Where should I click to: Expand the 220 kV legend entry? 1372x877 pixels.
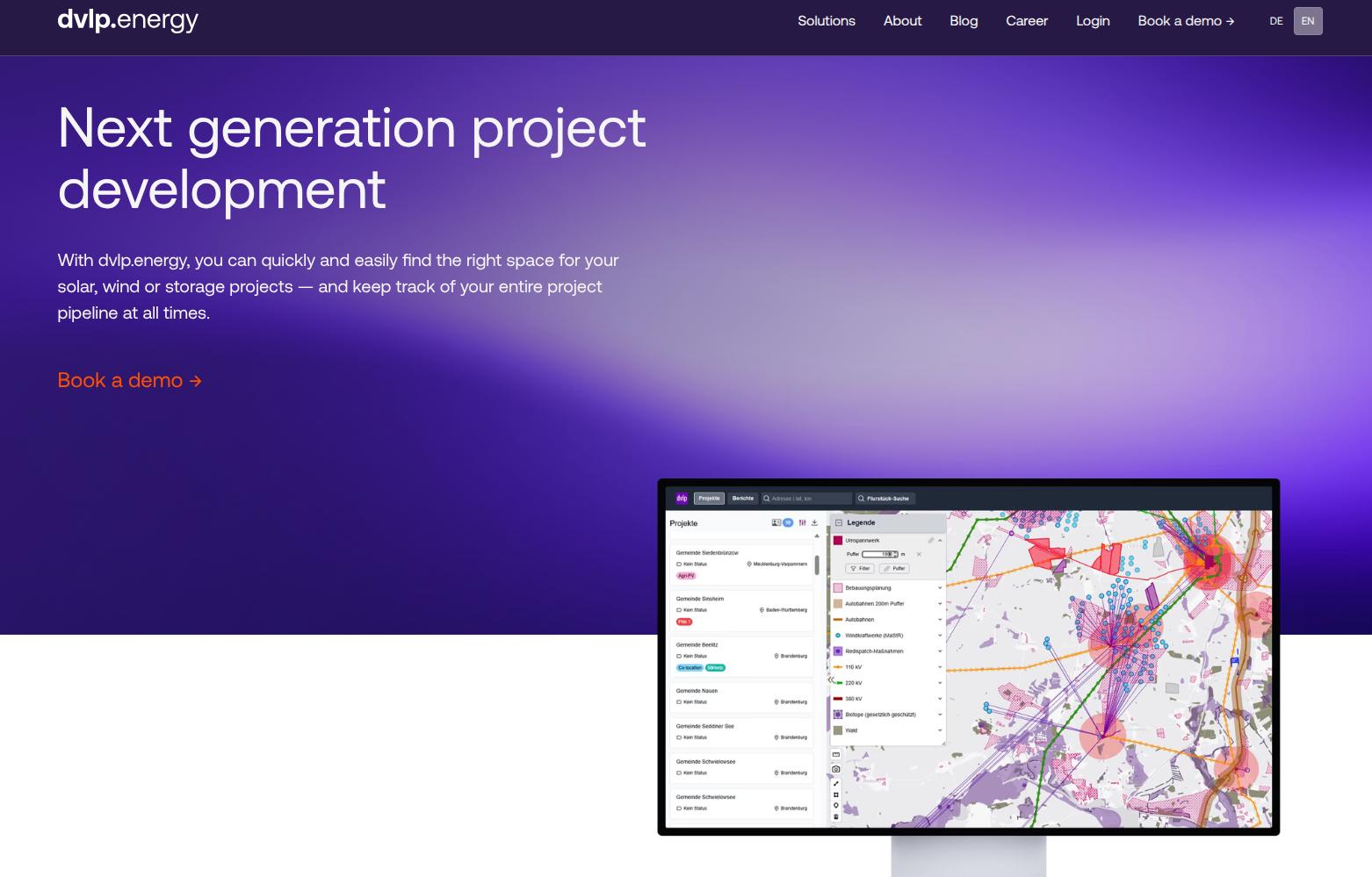tap(940, 683)
